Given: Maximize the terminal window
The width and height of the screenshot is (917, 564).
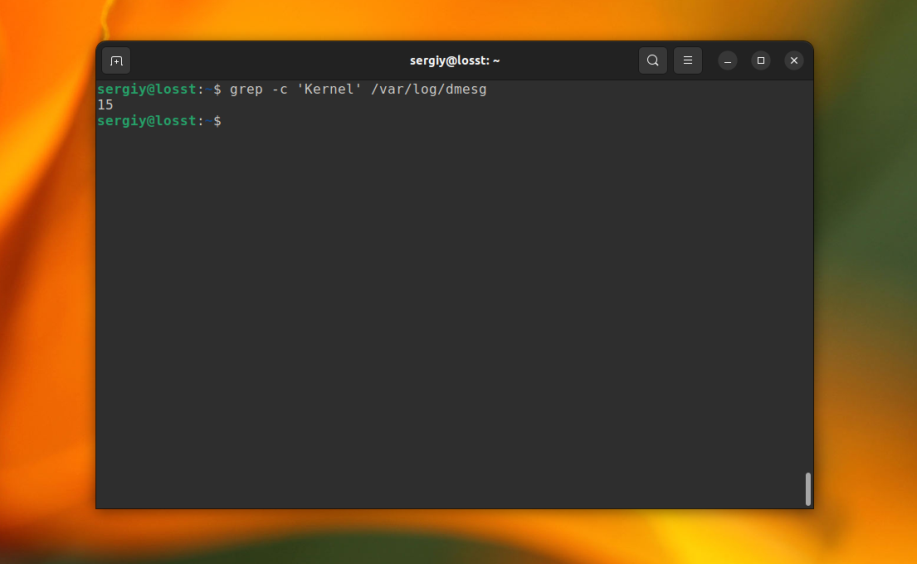Looking at the screenshot, I should pos(761,61).
